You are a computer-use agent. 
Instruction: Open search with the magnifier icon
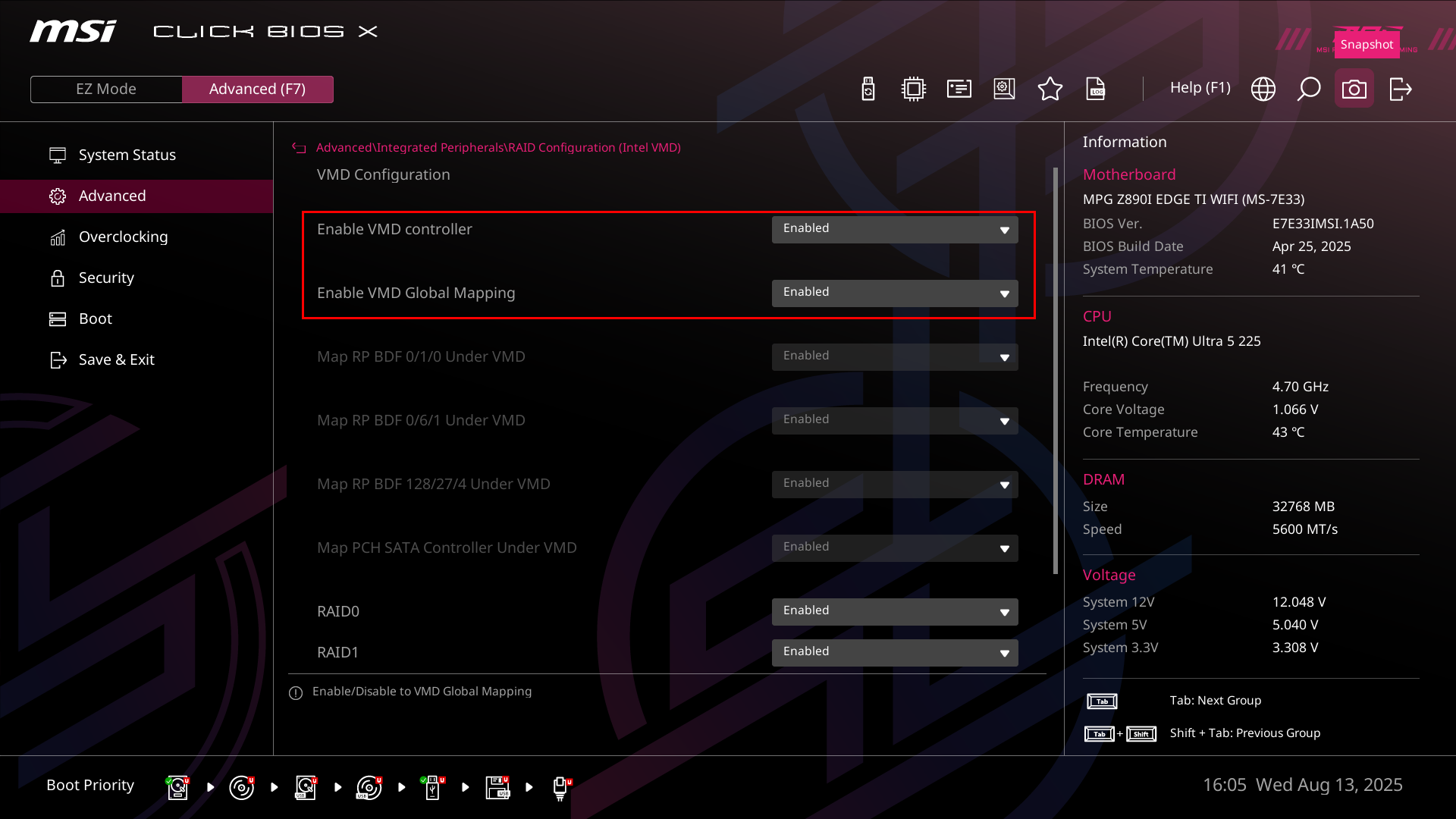pos(1309,89)
